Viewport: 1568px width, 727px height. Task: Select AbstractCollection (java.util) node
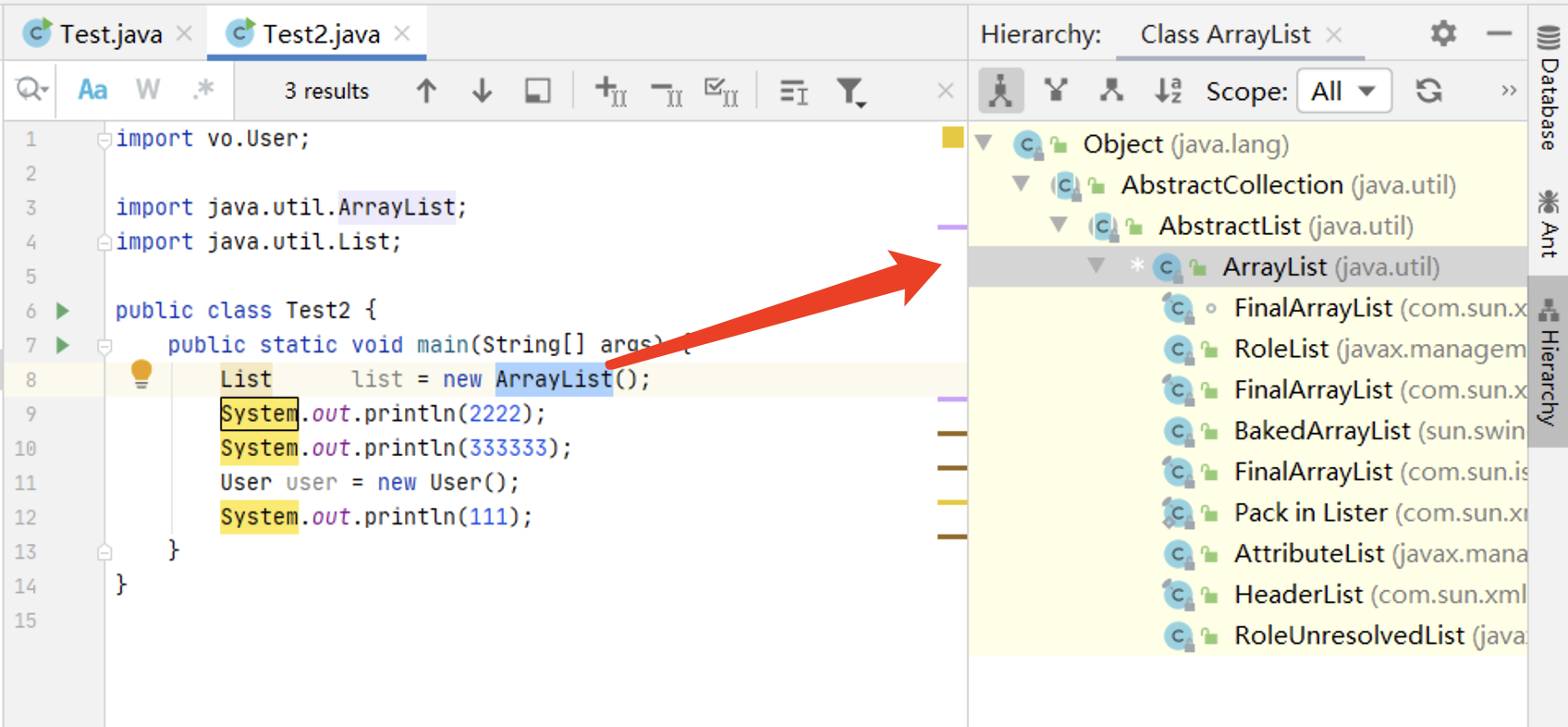1288,185
